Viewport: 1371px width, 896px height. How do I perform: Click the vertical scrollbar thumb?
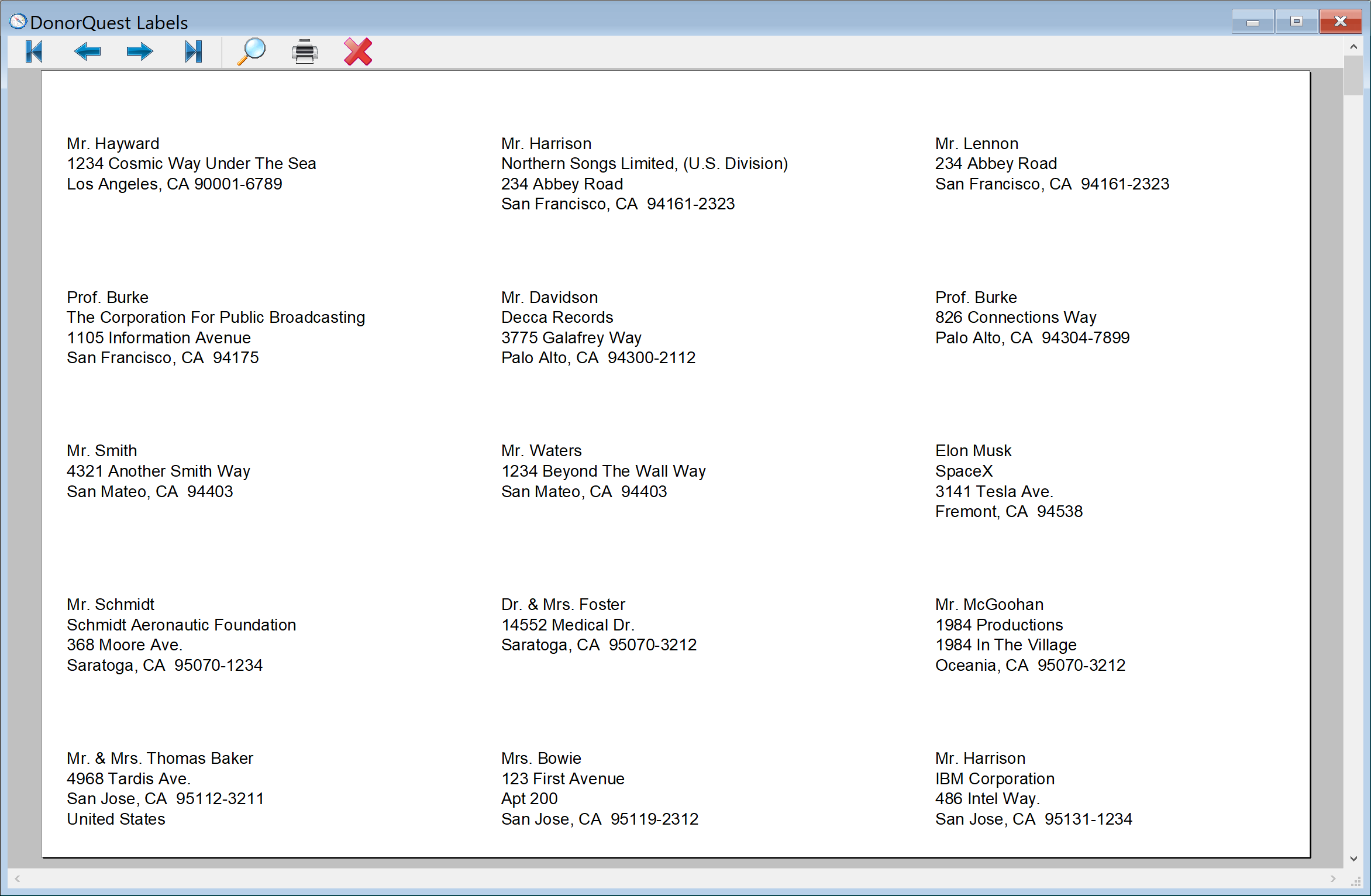(1353, 75)
